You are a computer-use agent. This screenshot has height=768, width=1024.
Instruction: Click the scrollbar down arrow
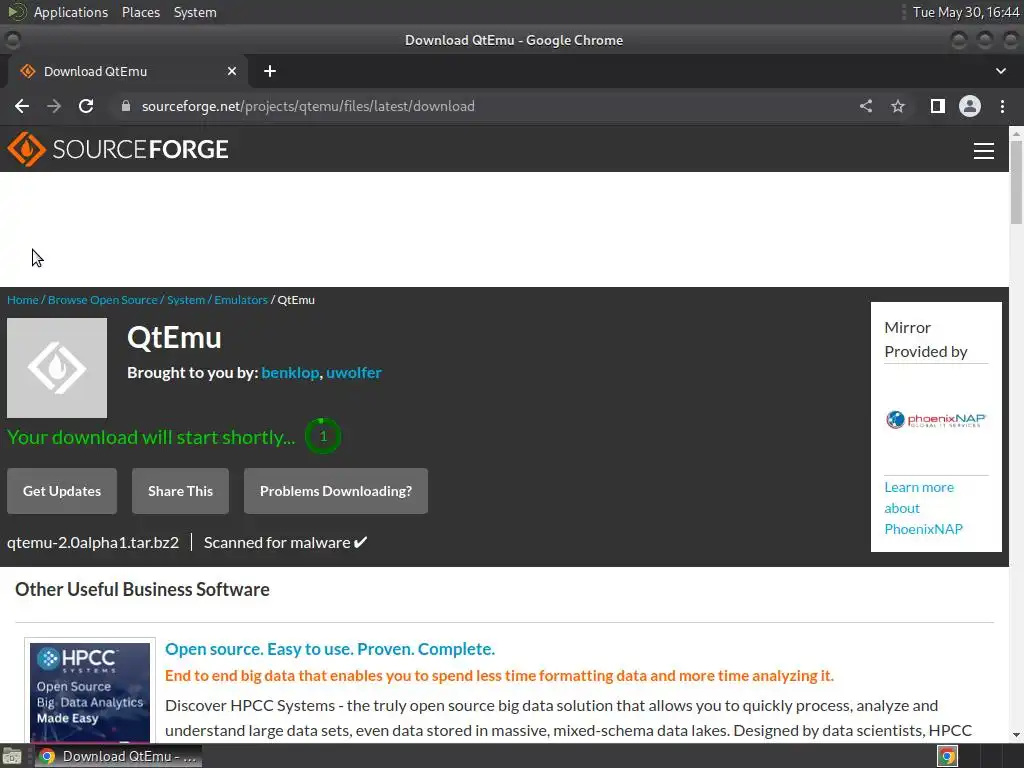pos(1016,735)
